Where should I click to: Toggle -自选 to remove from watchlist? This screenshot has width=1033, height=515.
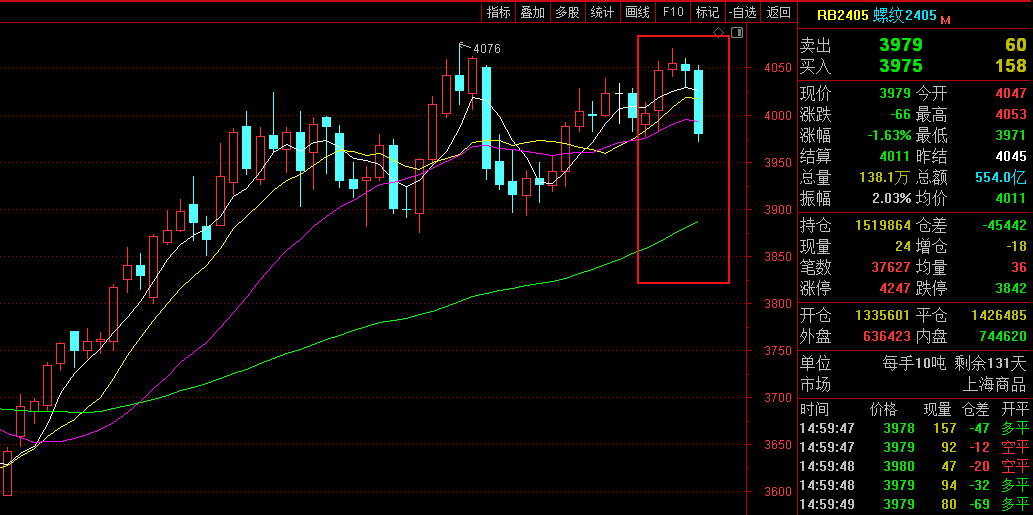point(741,12)
